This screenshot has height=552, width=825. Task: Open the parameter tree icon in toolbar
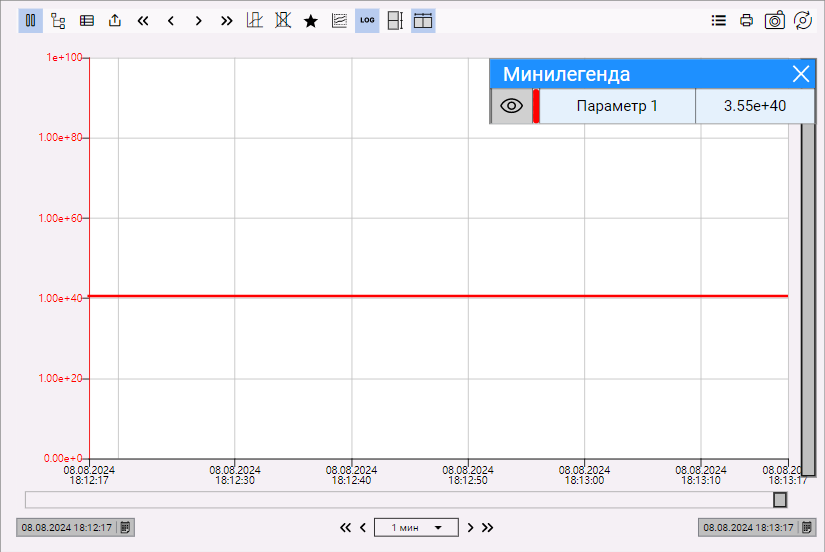59,20
